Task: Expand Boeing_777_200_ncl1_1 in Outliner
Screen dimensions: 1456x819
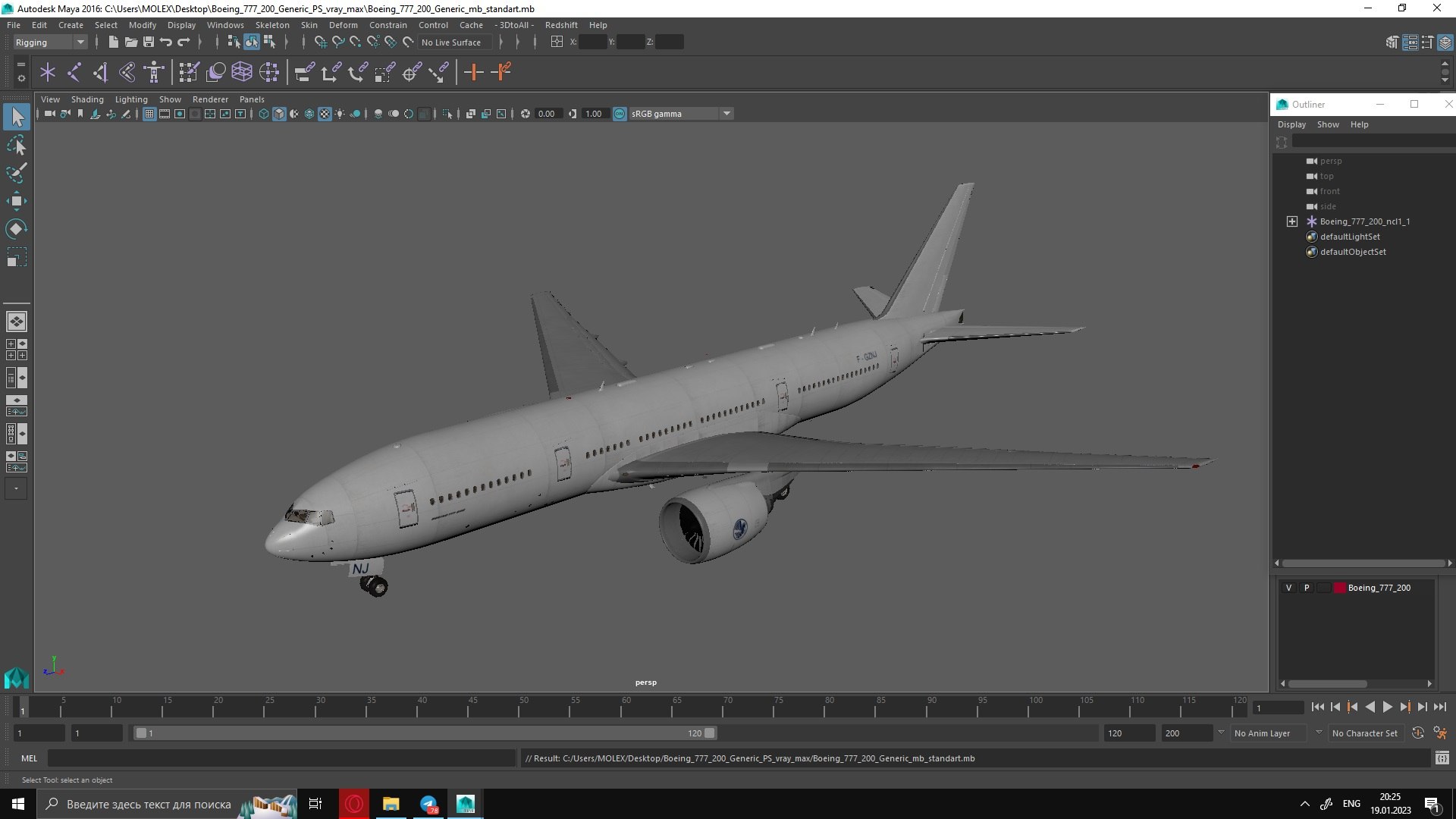Action: (x=1291, y=221)
